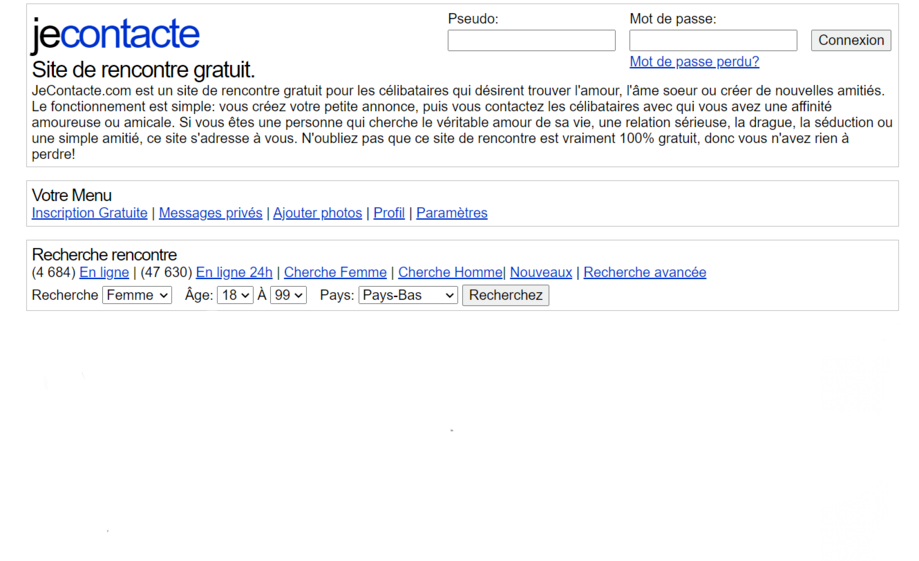Click the 'Recherche rencontre' heading
Screen dimensions: 919x561
tap(104, 254)
